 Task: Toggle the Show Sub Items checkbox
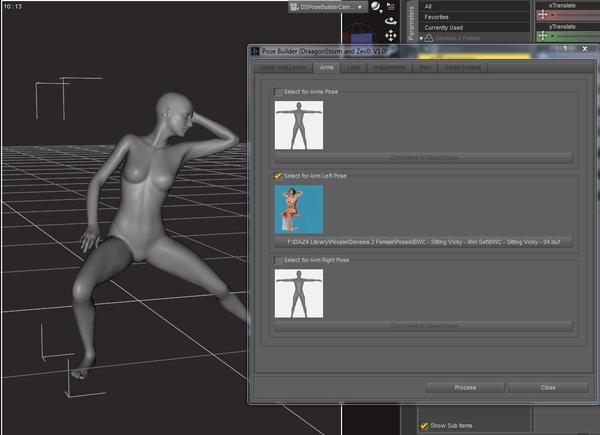click(x=424, y=425)
